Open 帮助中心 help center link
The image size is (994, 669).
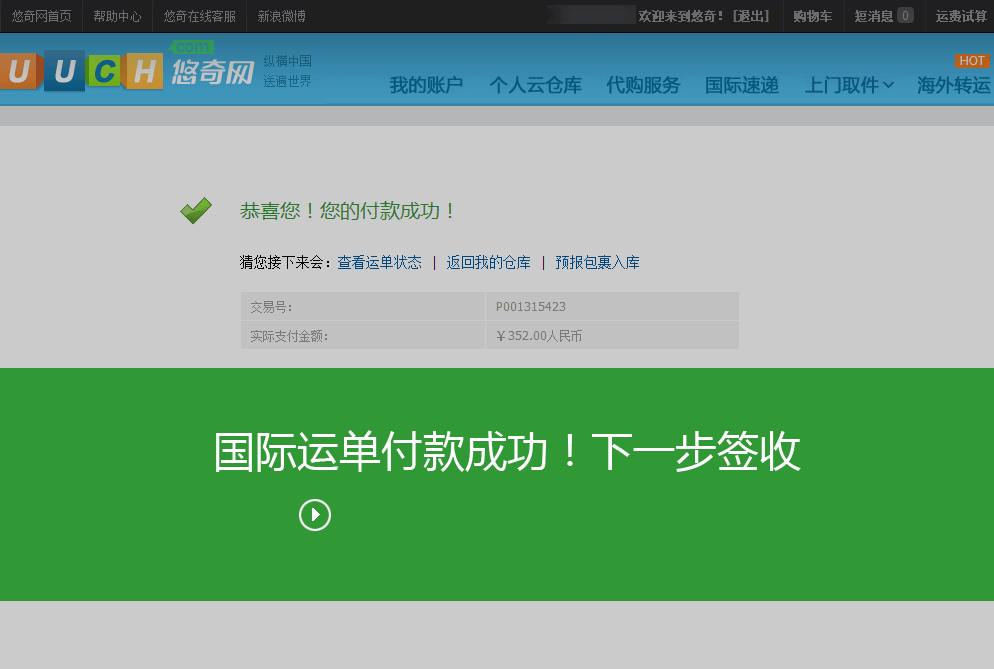point(117,16)
